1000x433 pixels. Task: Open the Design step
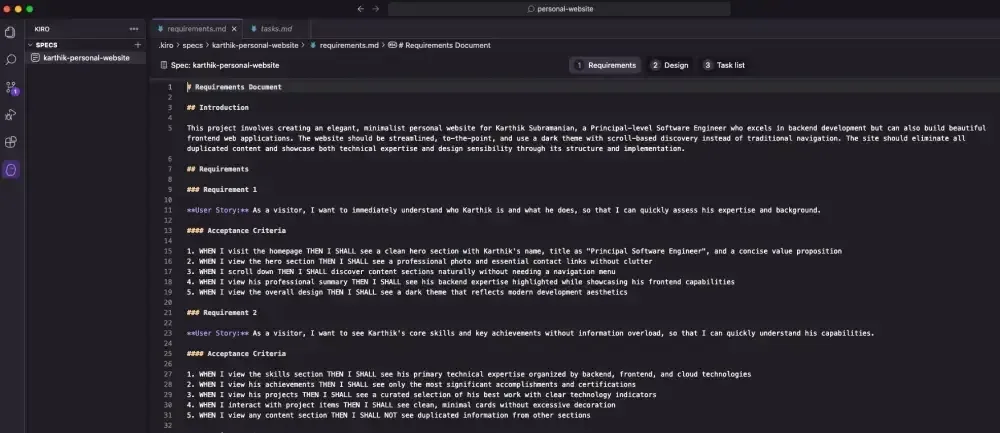point(670,65)
